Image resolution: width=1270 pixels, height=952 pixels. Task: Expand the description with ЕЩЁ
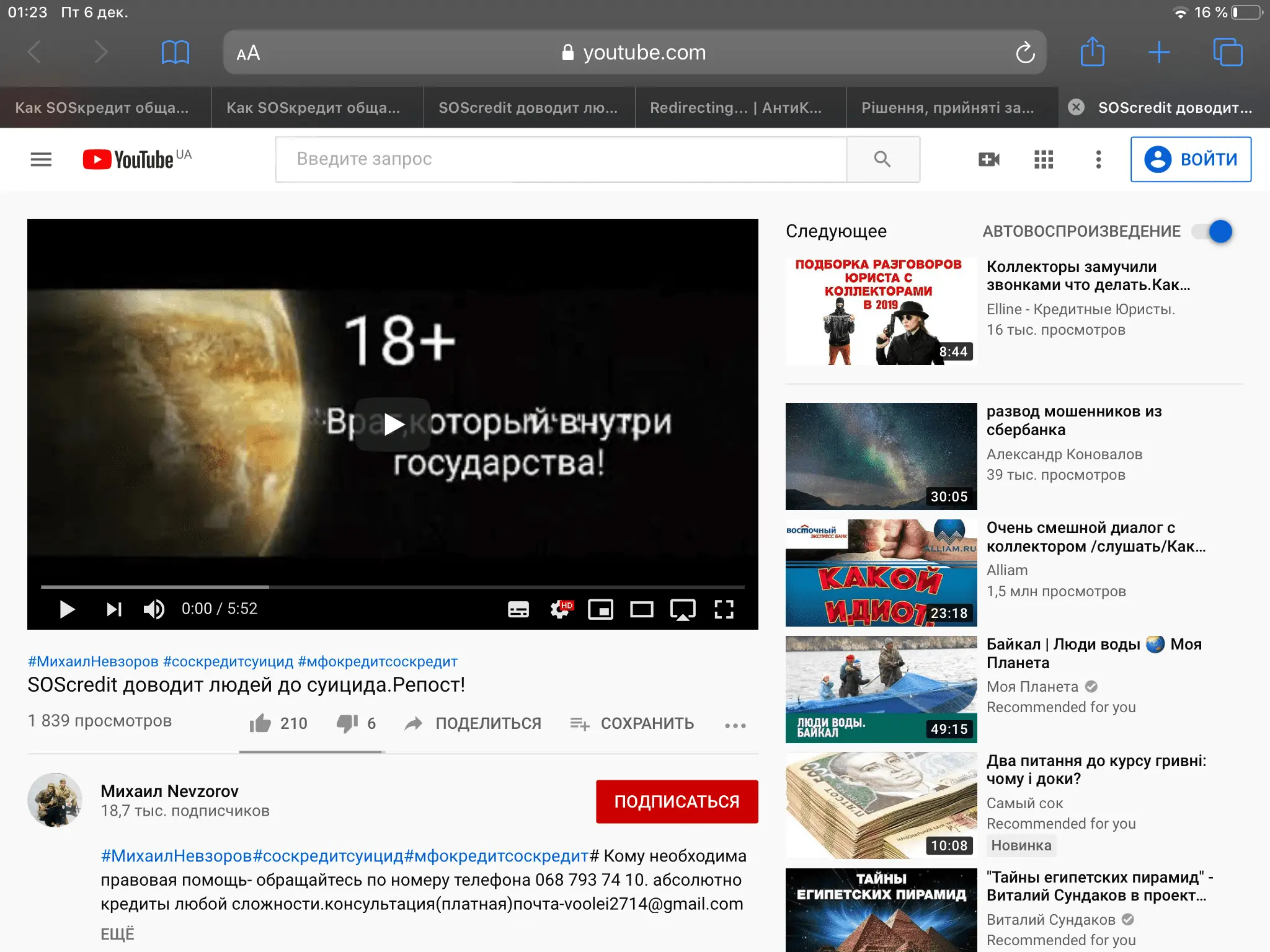click(117, 933)
